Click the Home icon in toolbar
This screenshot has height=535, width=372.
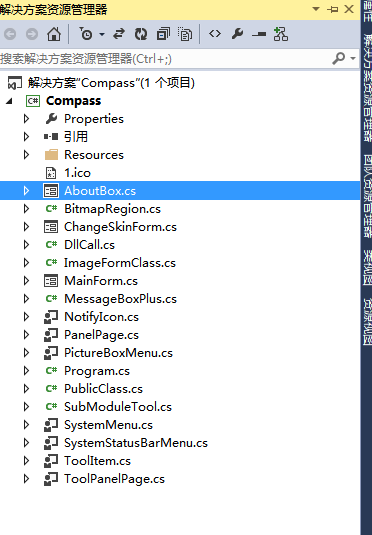(x=54, y=34)
